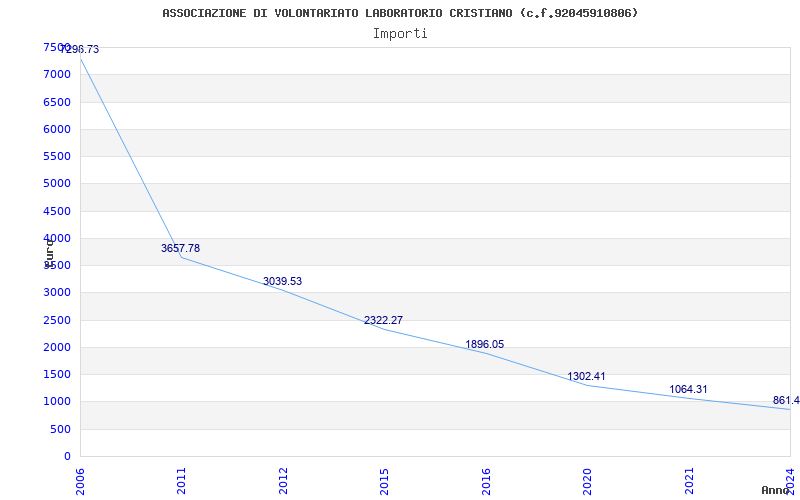Screen dimensions: 800x500
Task: Click the 2012 x-axis label
Action: pos(283,481)
